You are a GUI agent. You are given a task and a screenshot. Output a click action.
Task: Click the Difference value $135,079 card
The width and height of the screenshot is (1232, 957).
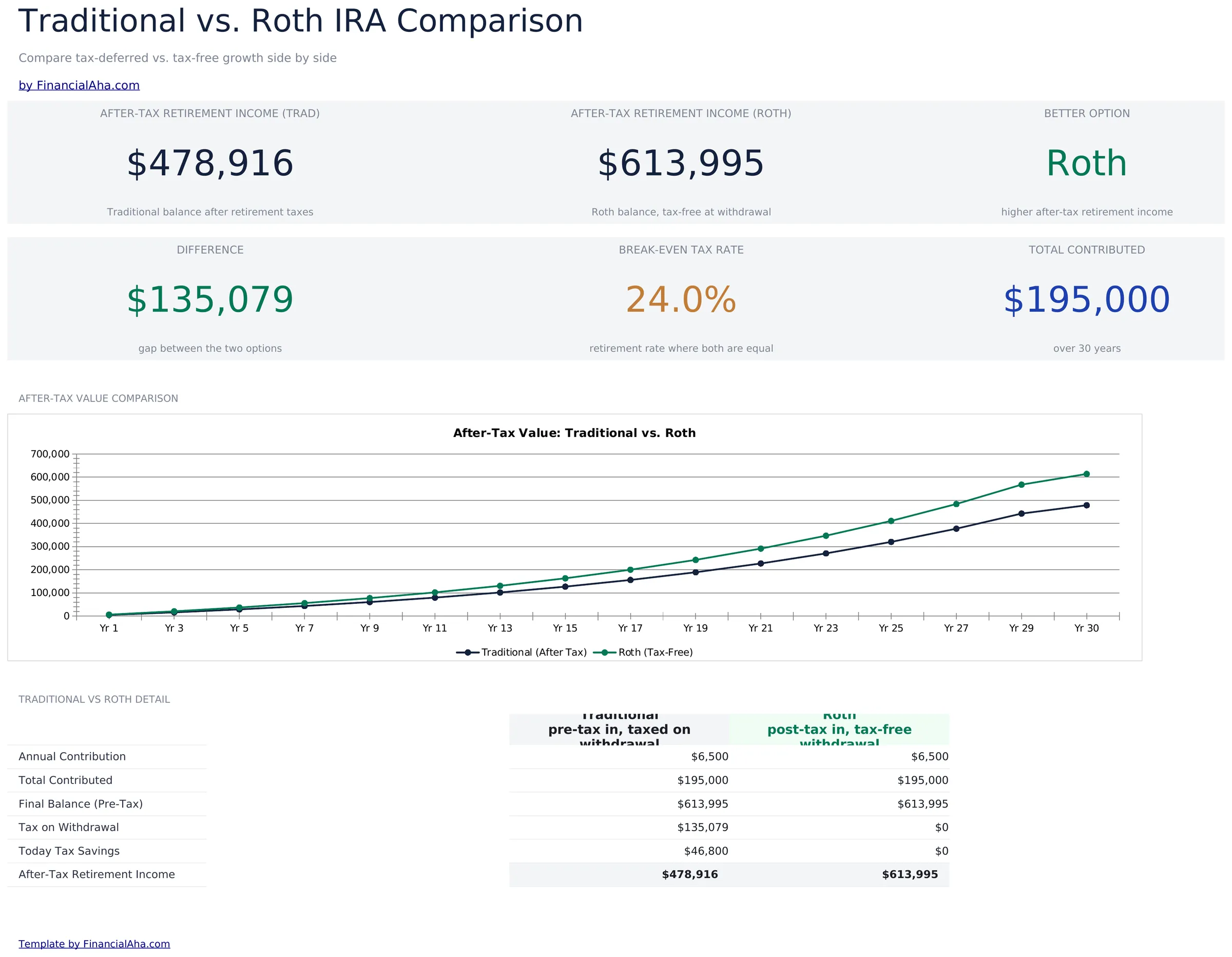210,300
